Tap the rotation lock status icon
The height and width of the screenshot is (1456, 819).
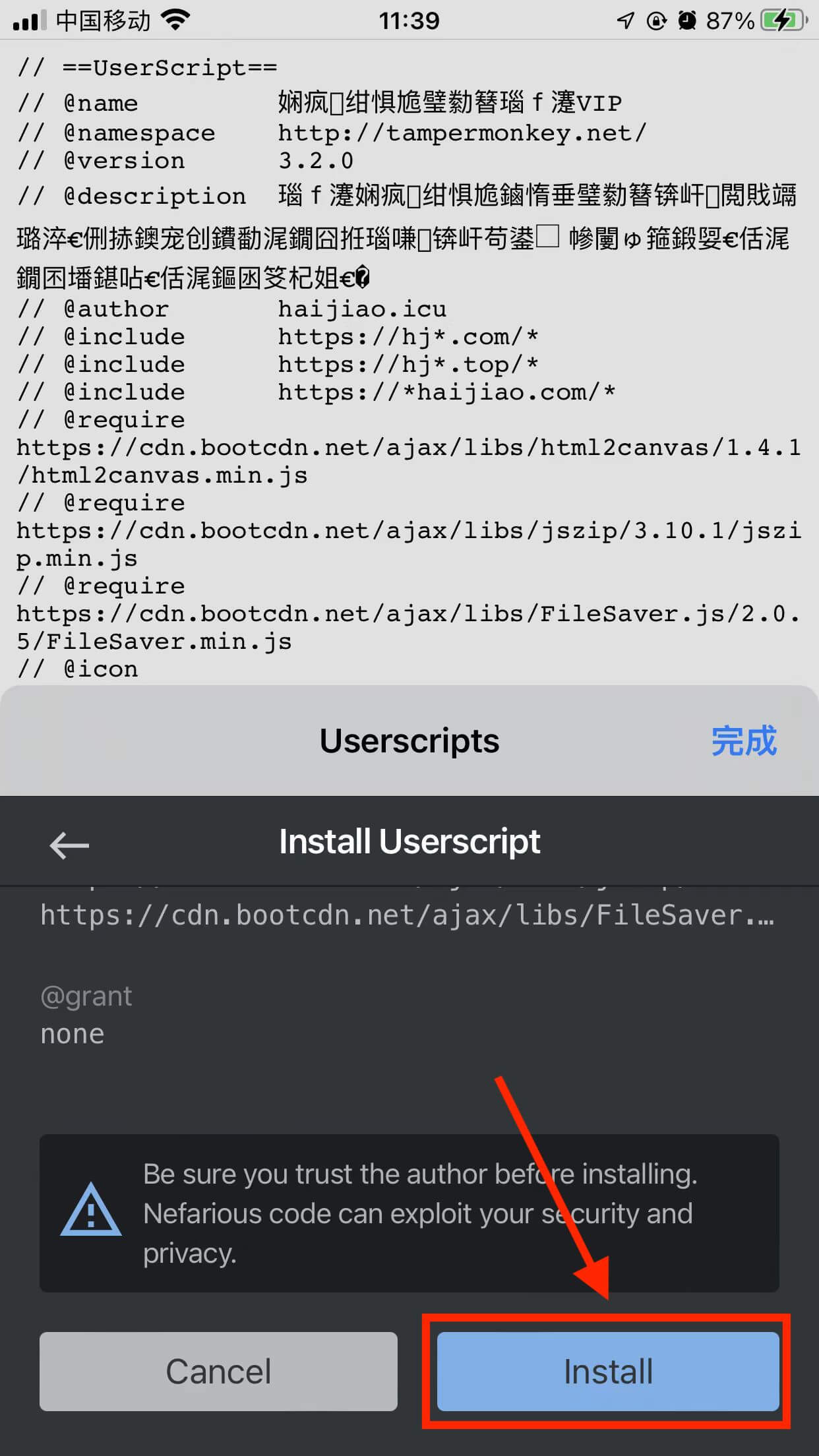pyautogui.click(x=656, y=20)
